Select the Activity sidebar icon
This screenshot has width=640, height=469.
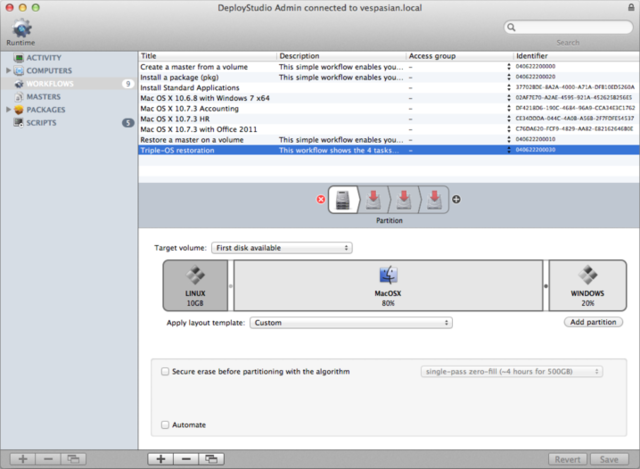click(x=18, y=58)
